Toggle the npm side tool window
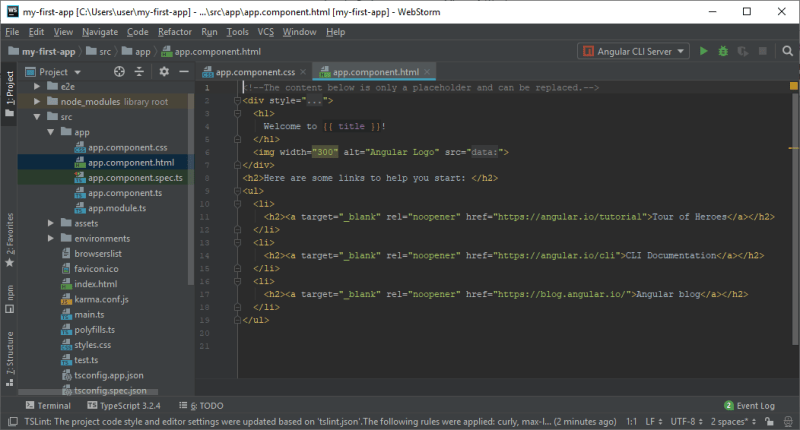 [10, 299]
